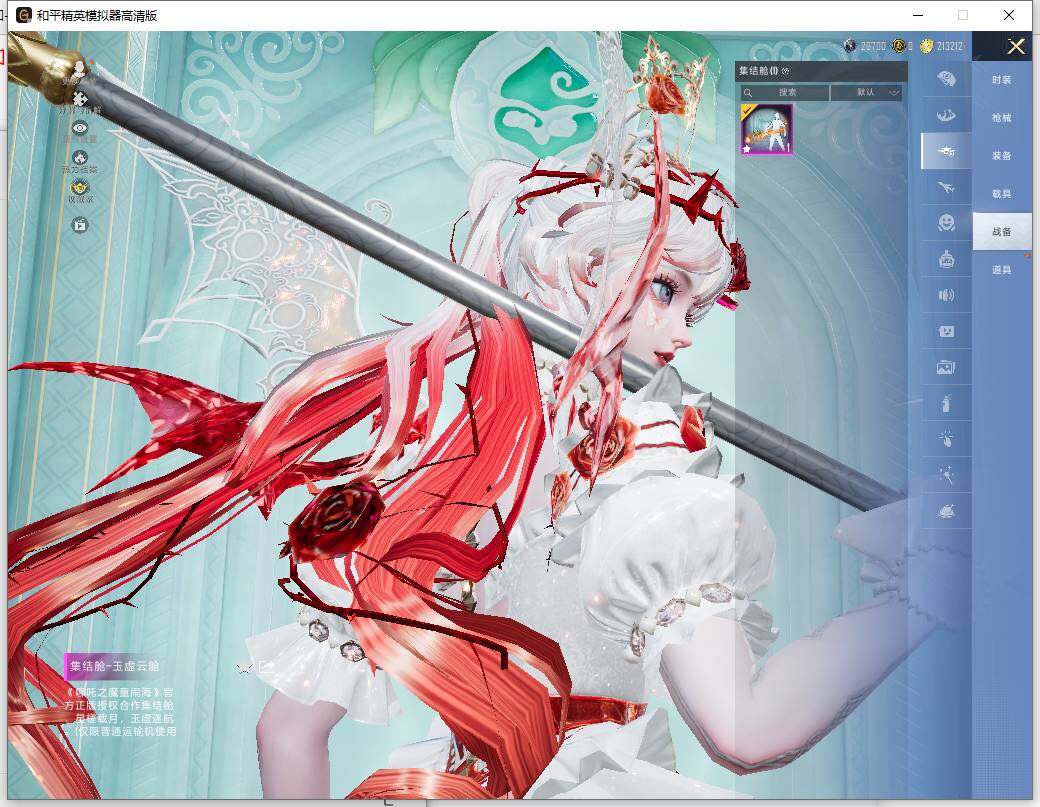Open the bottom leaf-shaped sidebar icon
Screen dimensions: 1040x807
[x=946, y=511]
